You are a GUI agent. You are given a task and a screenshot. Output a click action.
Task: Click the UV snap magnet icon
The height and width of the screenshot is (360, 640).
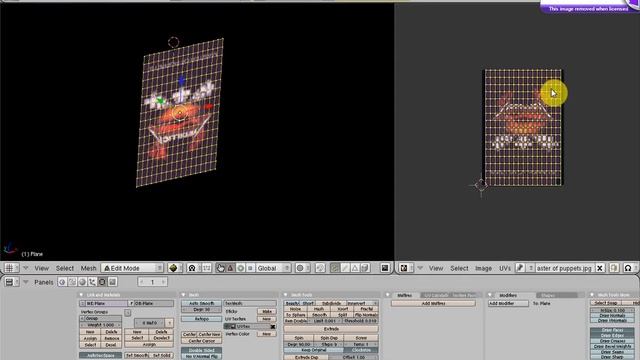click(x=628, y=268)
